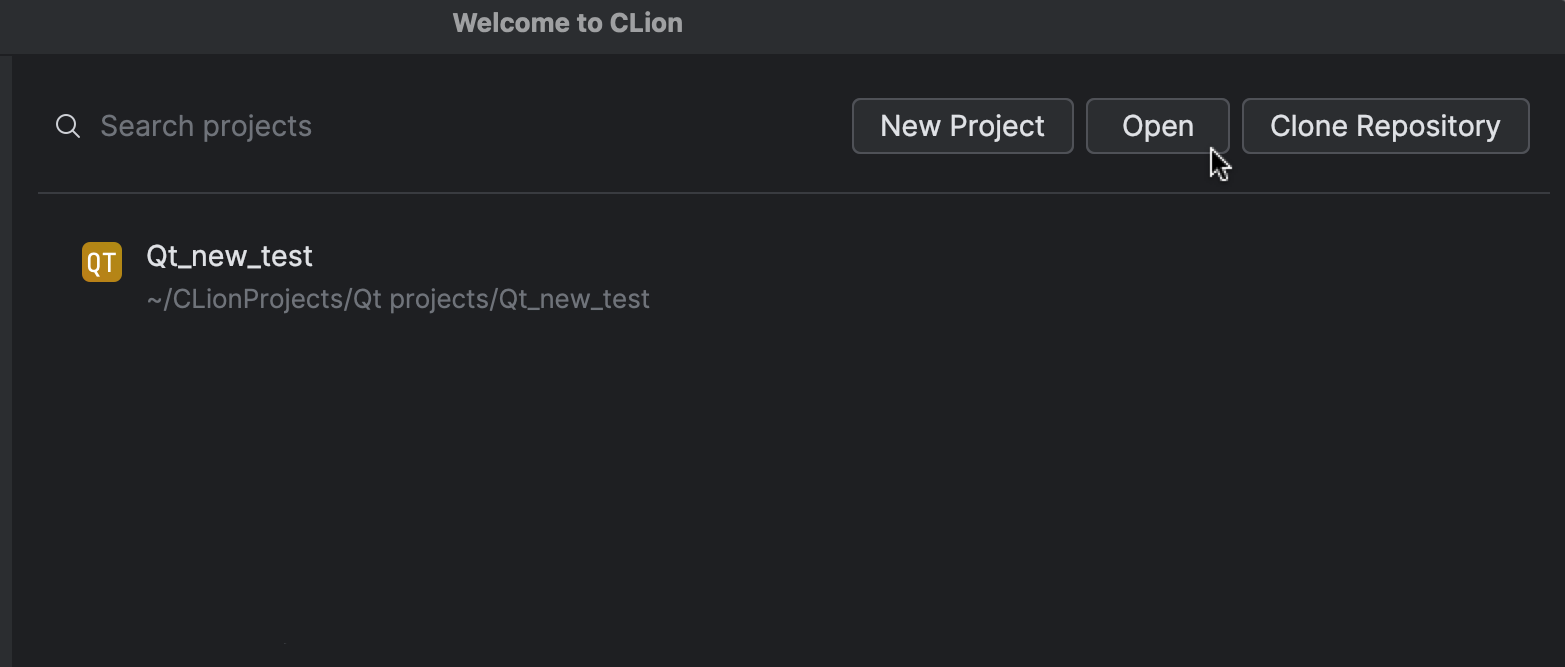Clone a repository from version control
The image size is (1565, 667).
coord(1385,126)
